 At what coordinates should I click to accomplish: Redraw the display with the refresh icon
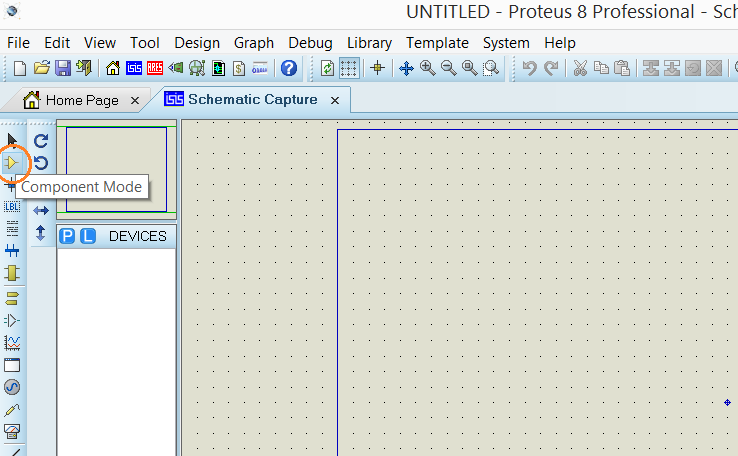click(328, 68)
